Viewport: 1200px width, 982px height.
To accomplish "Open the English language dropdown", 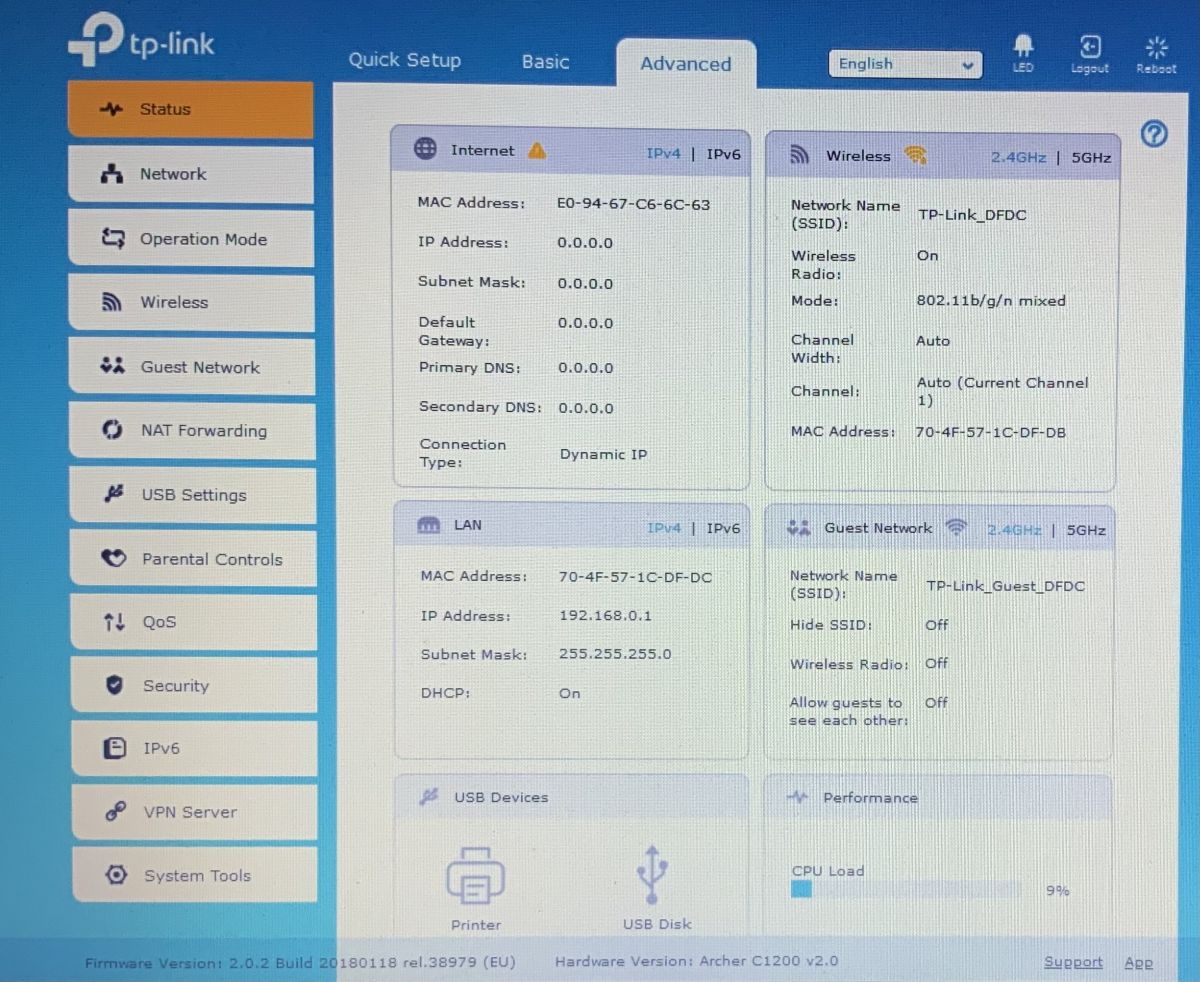I will 905,64.
